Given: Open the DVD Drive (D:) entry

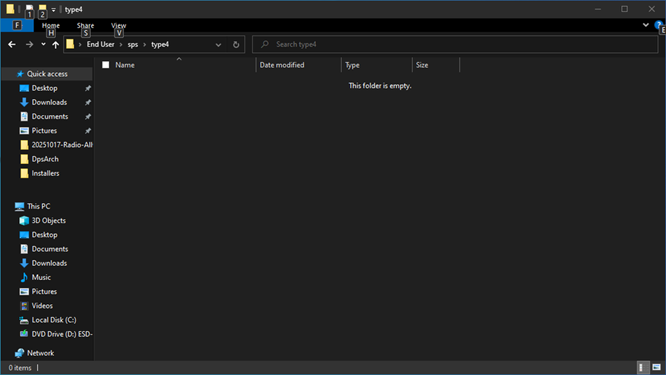Looking at the screenshot, I should click(x=56, y=334).
